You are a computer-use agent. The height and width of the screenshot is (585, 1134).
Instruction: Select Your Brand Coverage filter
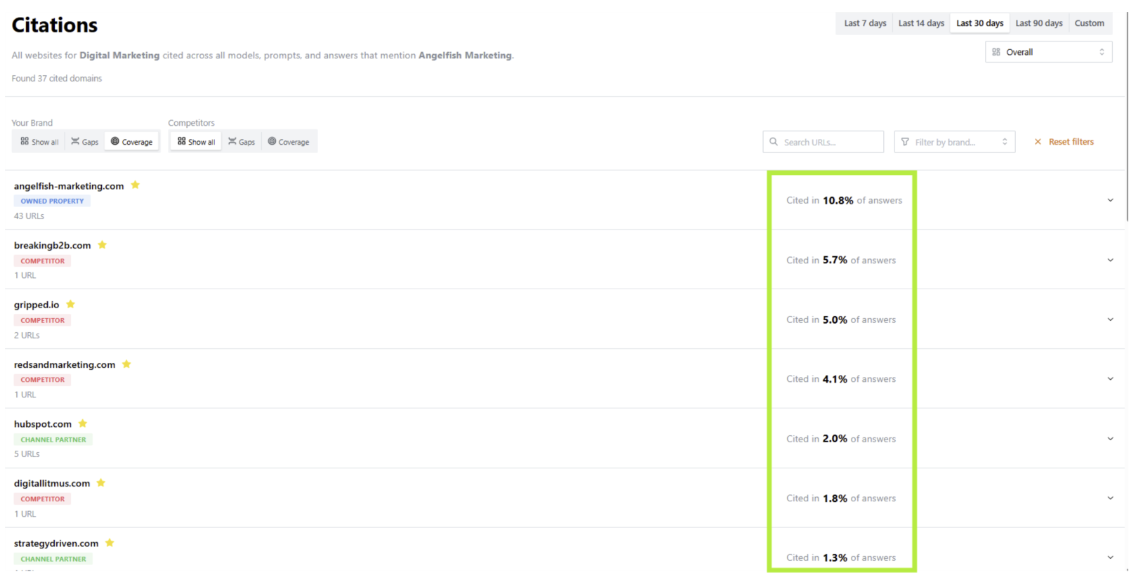[132, 142]
